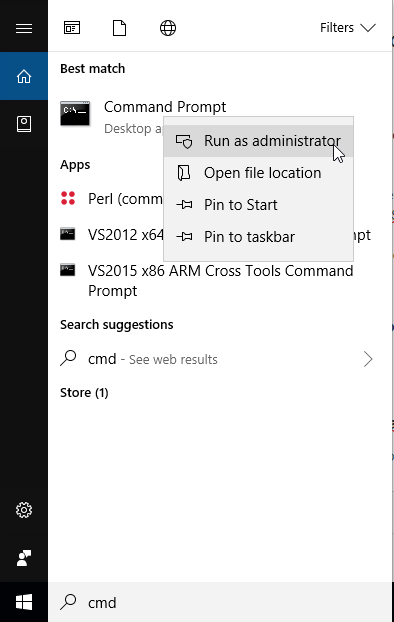Open the Settings gear icon
The image size is (394, 622).
click(24, 510)
